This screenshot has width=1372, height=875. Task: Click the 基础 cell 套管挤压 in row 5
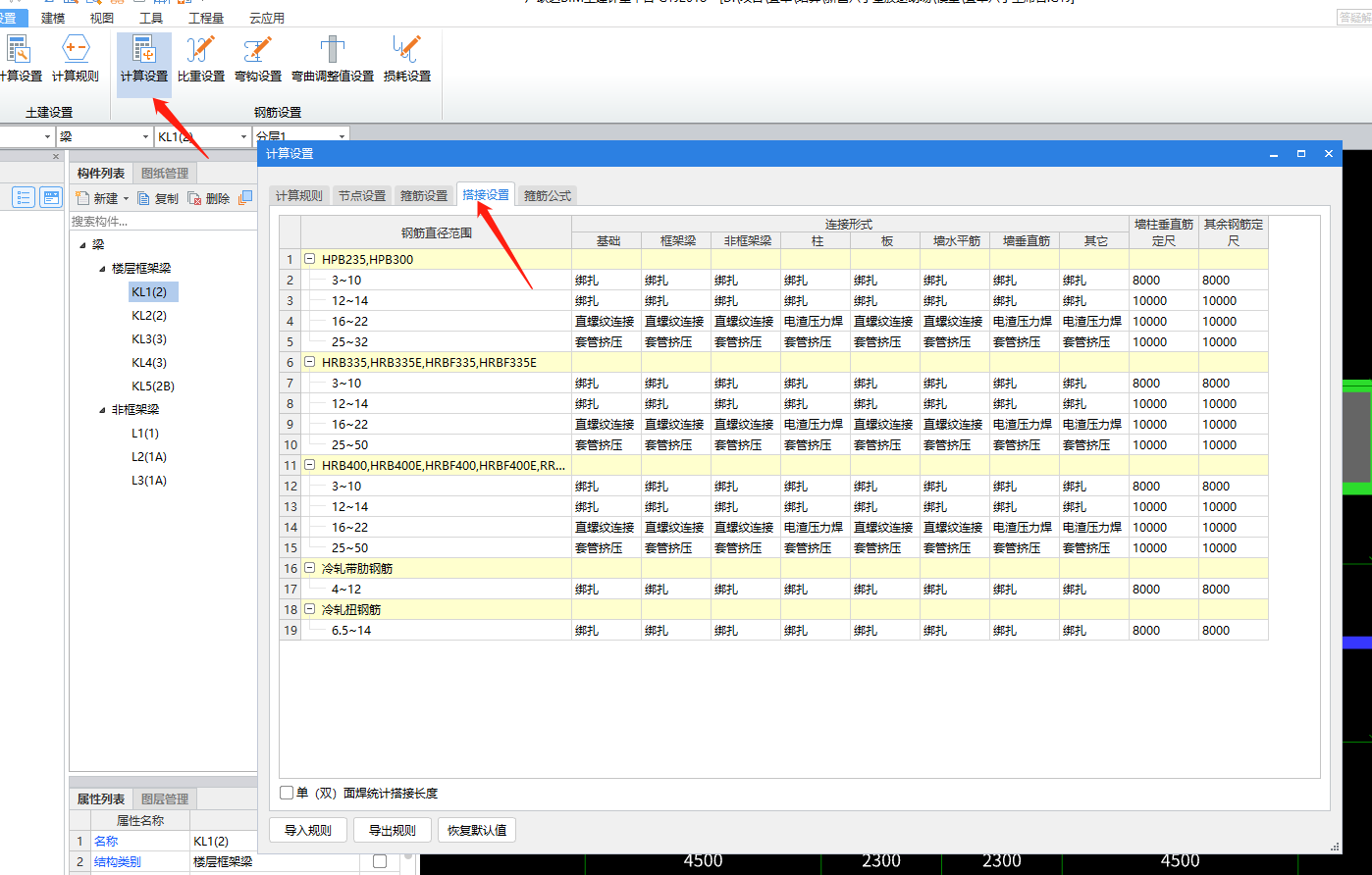click(606, 342)
